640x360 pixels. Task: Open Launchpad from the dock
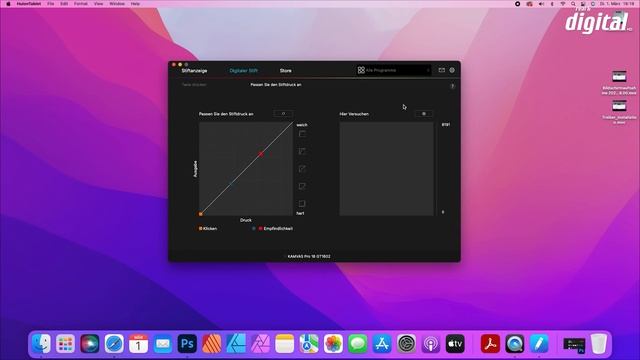[65, 344]
